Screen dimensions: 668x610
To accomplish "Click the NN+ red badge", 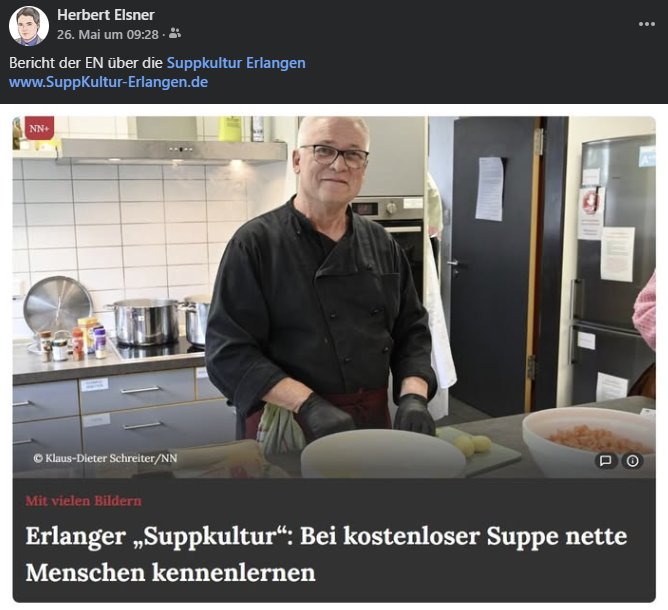I will 39,128.
